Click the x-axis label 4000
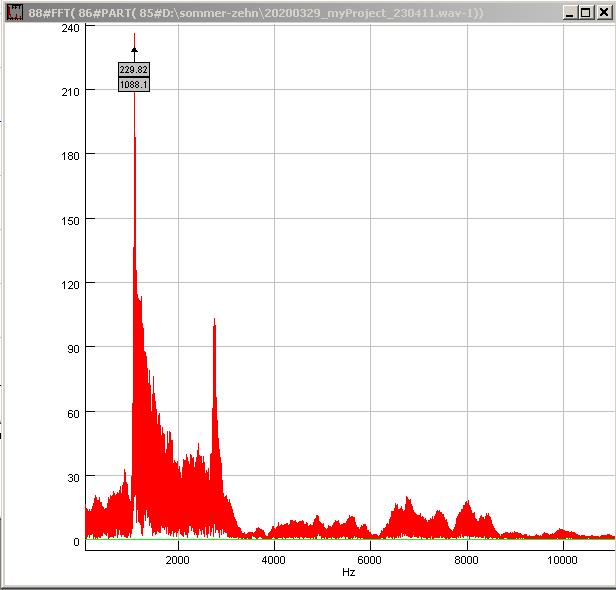 point(273,560)
